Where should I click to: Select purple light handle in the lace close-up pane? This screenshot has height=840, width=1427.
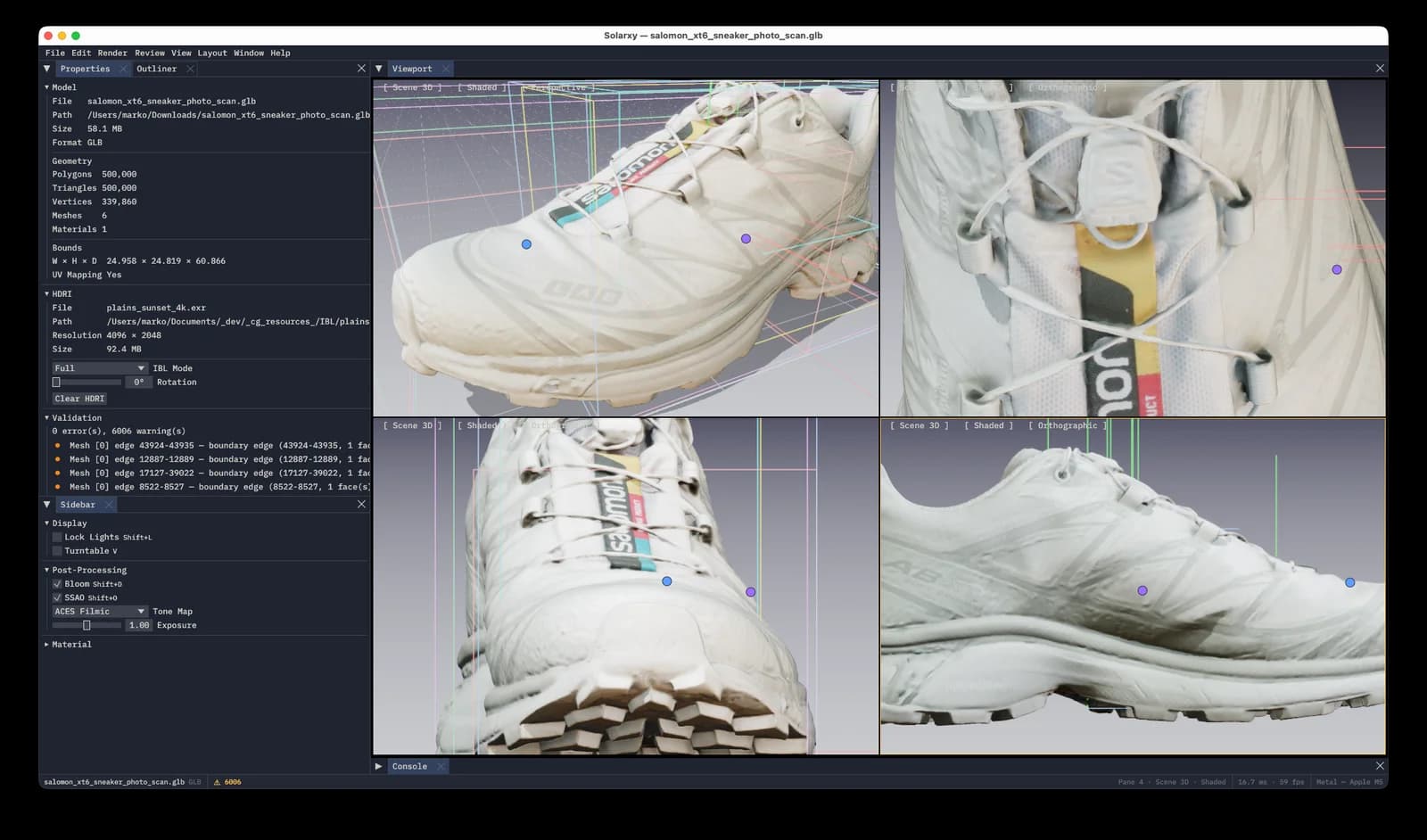1336,269
